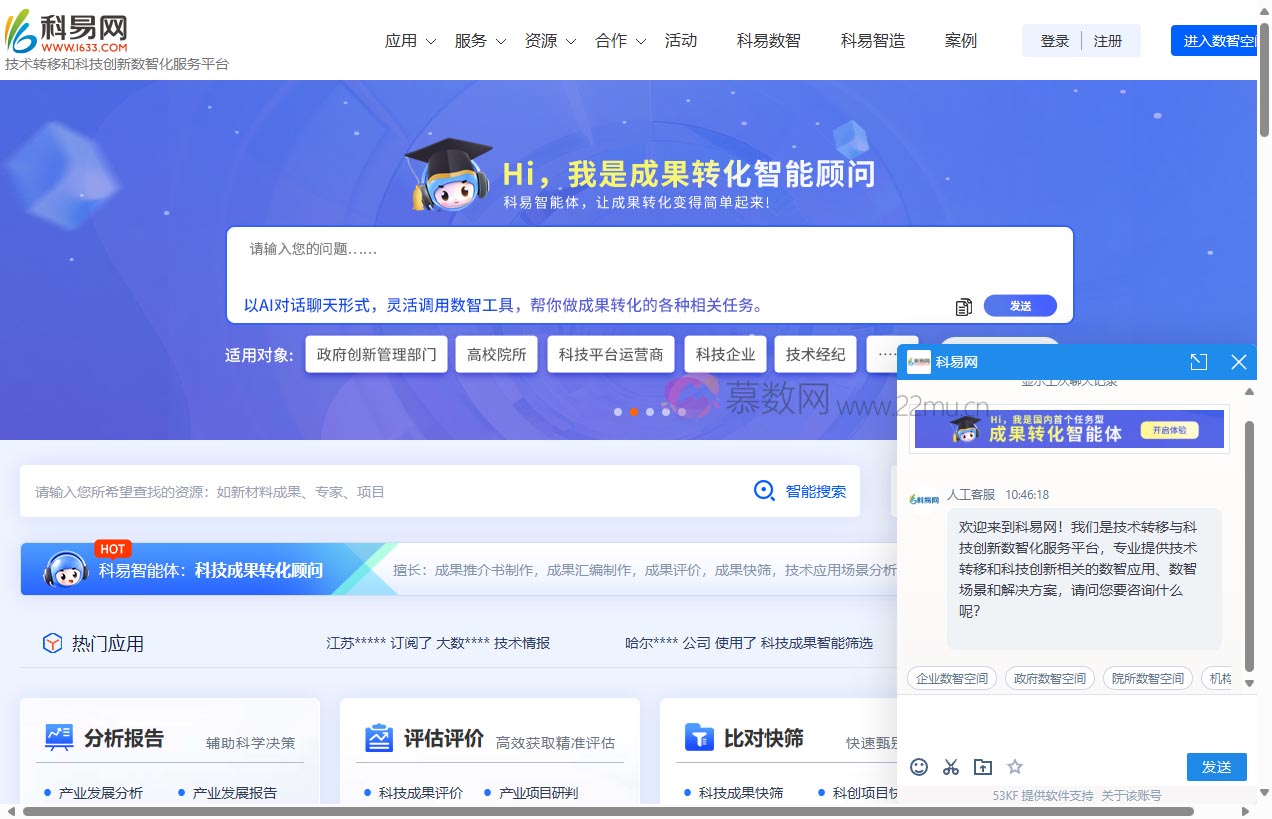Click the document icon next to 发送 in AI question box
The height and width of the screenshot is (819, 1272).
(x=962, y=306)
